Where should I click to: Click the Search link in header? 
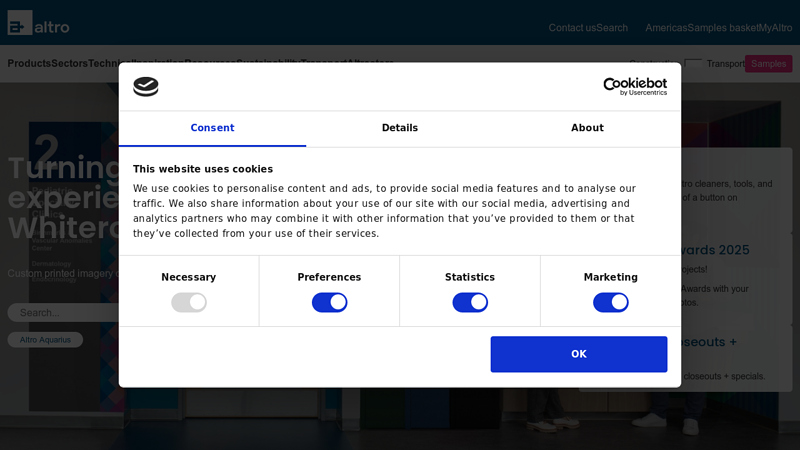pos(612,28)
